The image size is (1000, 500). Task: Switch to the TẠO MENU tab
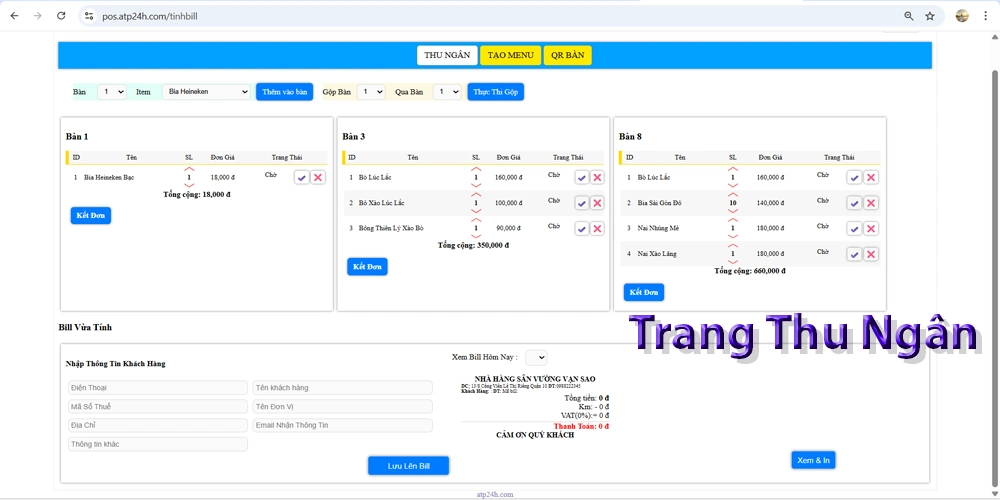tap(510, 55)
